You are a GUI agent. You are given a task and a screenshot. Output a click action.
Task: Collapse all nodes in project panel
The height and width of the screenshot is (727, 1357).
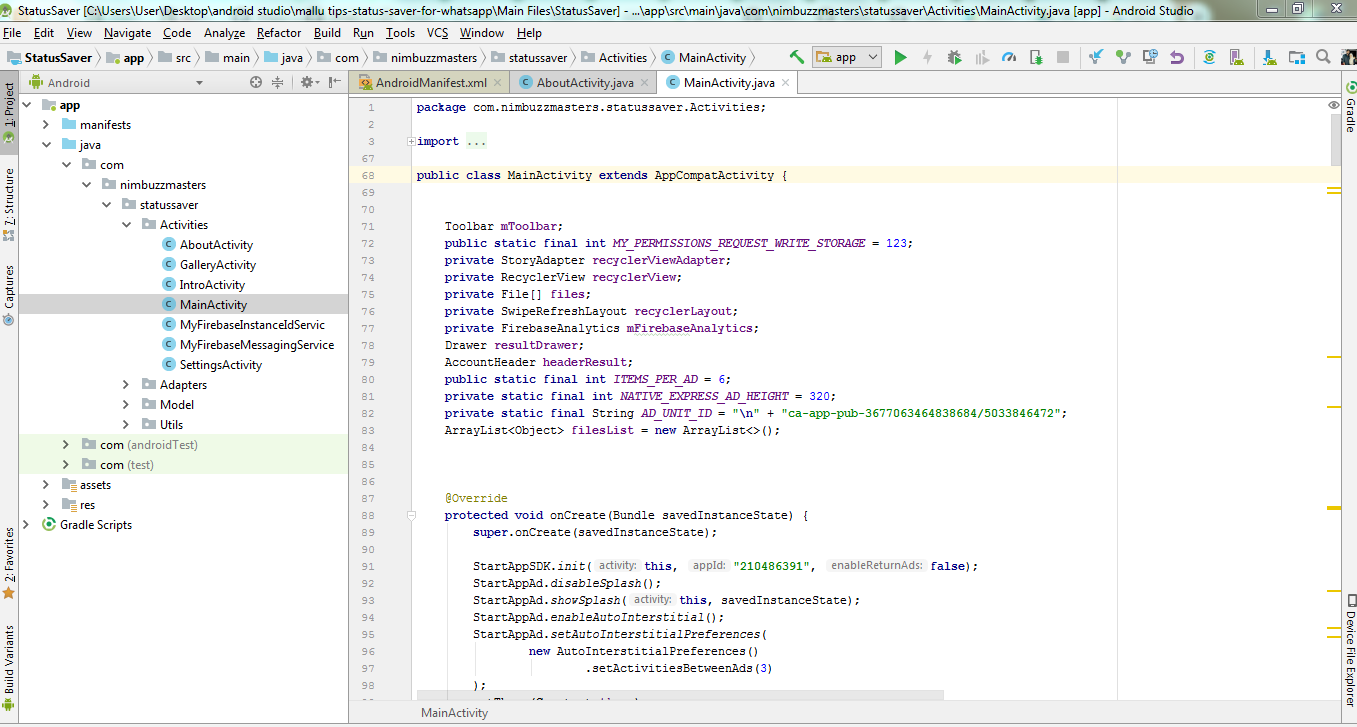click(x=278, y=82)
